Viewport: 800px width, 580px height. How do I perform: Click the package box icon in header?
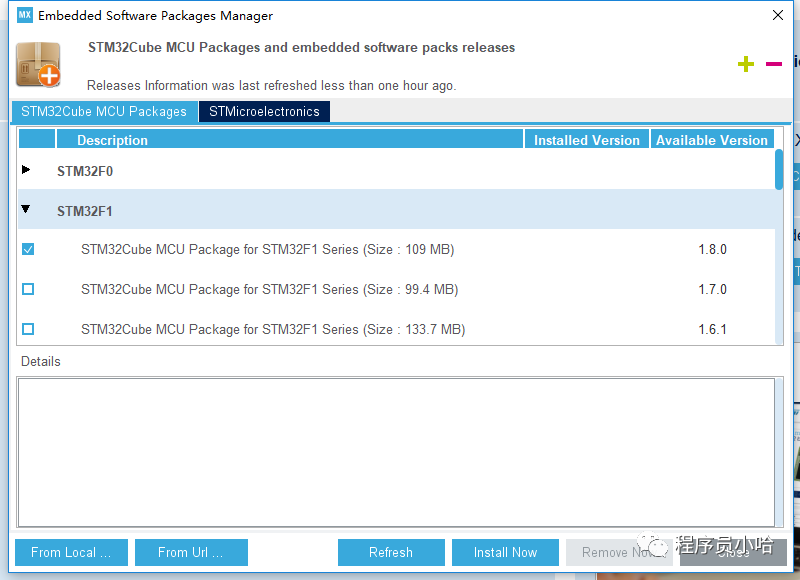[38, 65]
